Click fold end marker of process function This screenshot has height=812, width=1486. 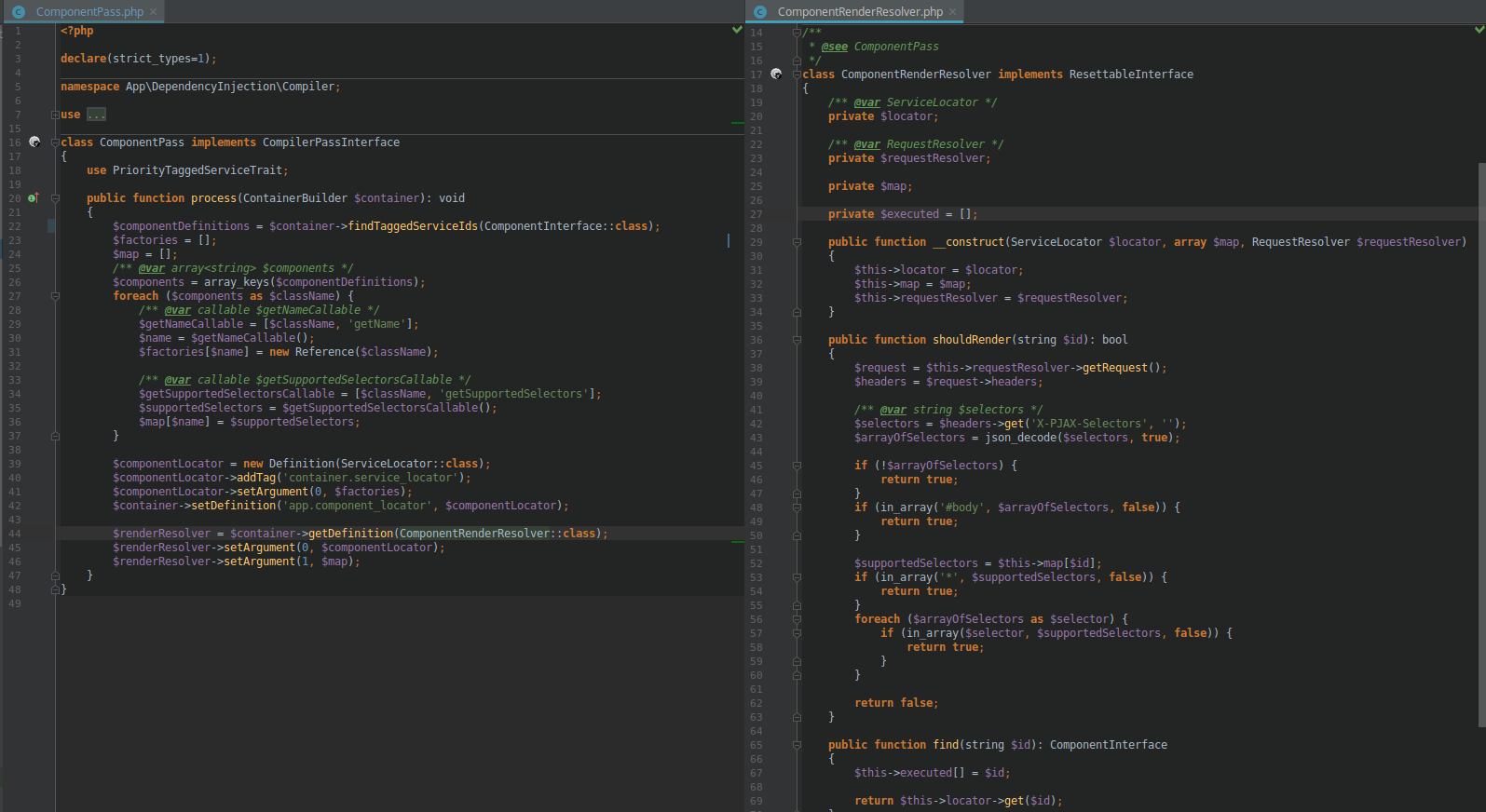(x=55, y=575)
